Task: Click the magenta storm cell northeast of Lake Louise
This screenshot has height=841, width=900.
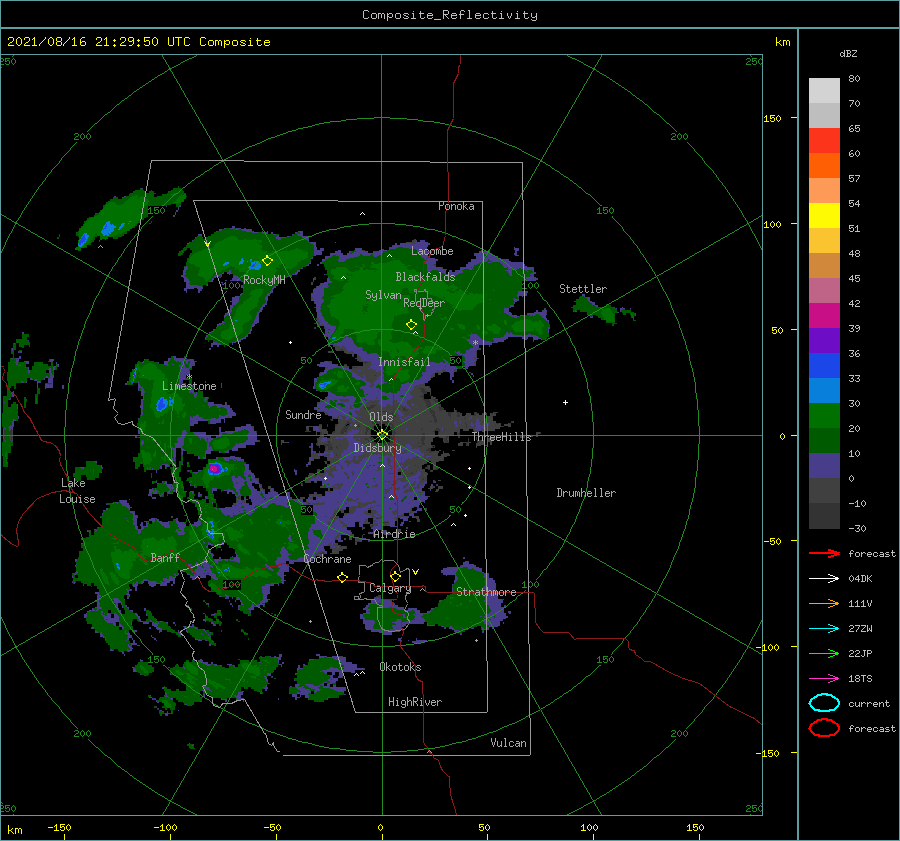Action: (215, 468)
